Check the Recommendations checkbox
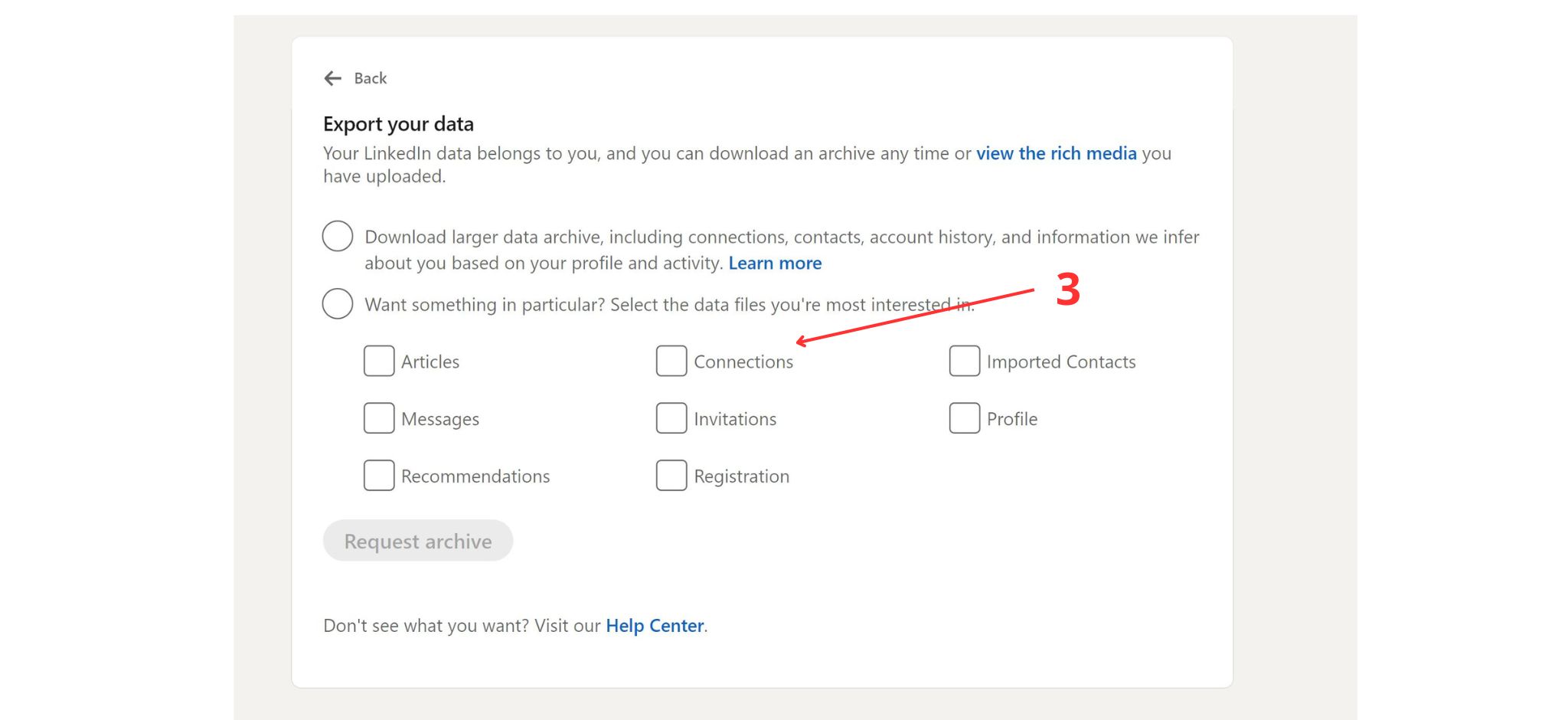The image size is (1568, 720). click(379, 476)
